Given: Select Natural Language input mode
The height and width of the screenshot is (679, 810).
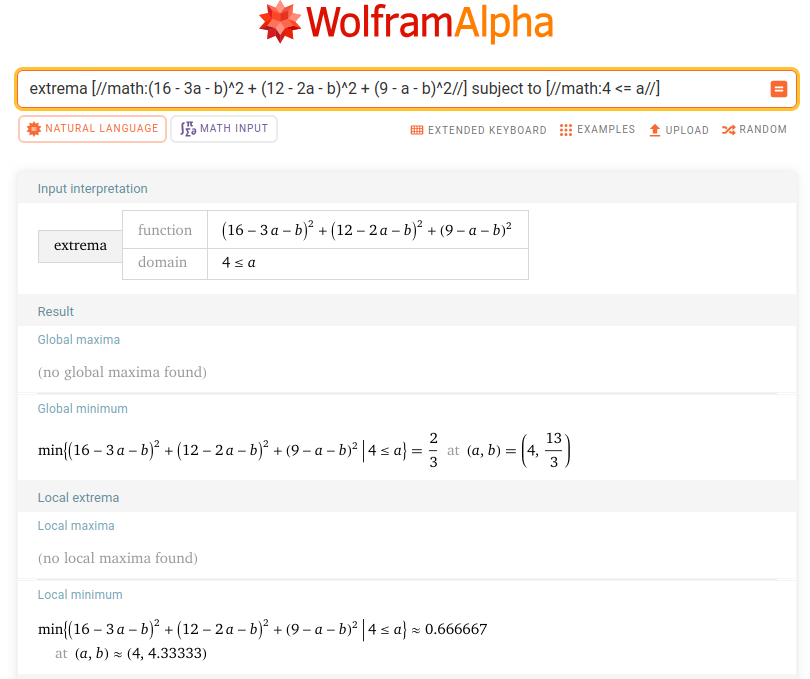Looking at the screenshot, I should [92, 129].
